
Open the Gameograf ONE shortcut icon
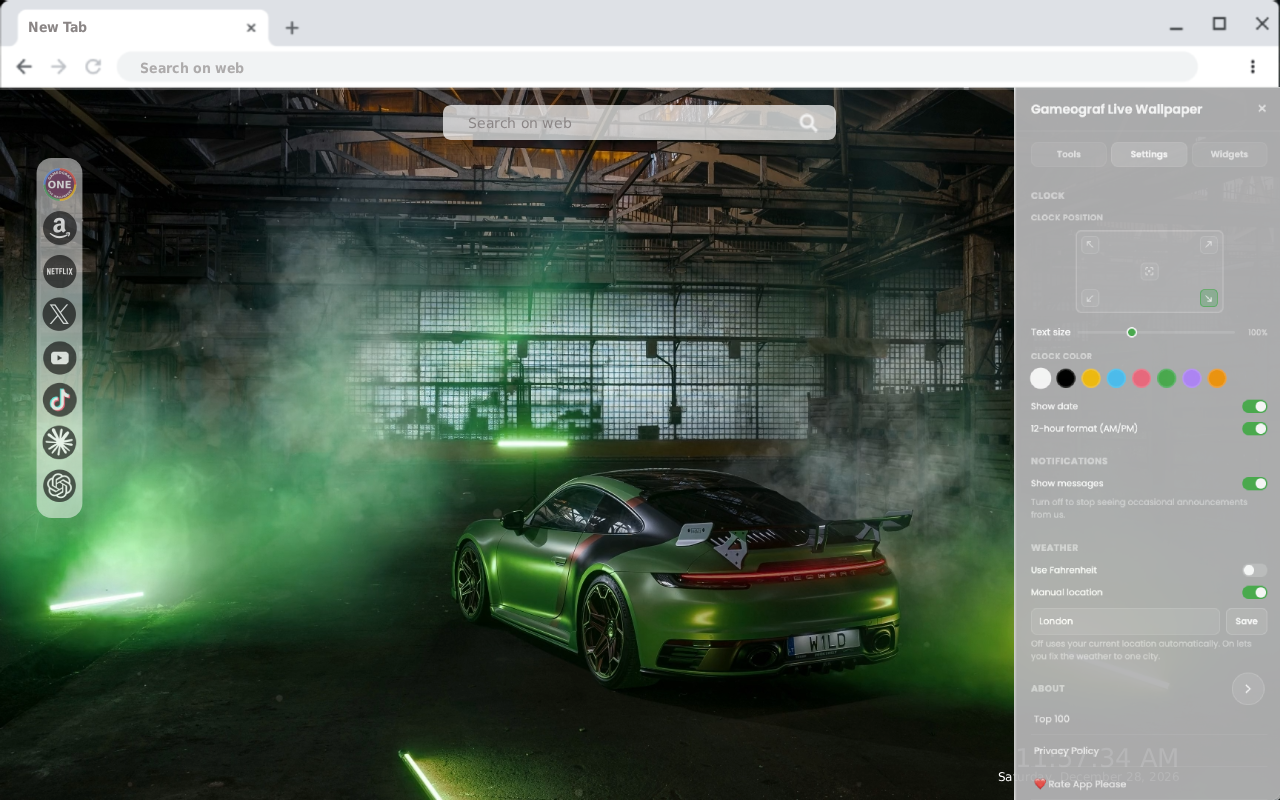60,184
